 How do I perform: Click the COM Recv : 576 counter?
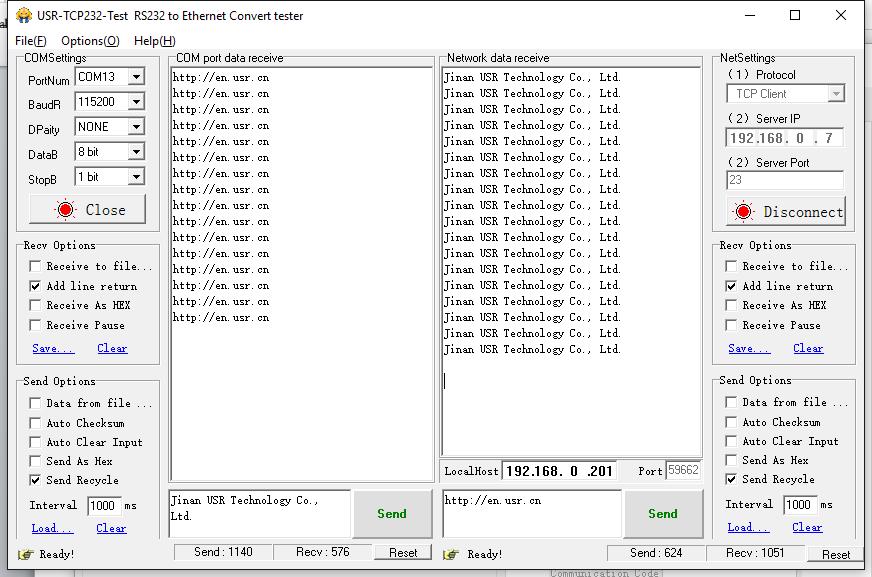pos(323,552)
